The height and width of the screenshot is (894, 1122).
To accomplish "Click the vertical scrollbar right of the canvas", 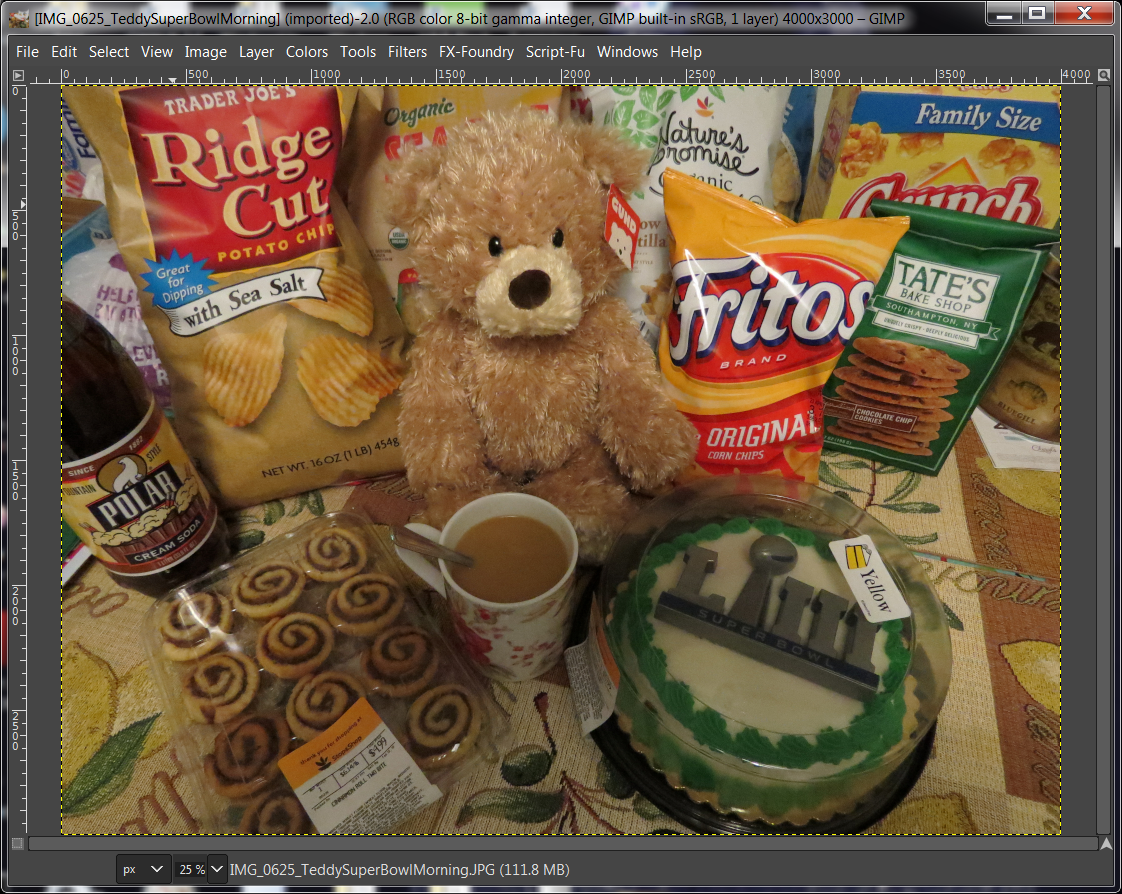I will [1105, 459].
